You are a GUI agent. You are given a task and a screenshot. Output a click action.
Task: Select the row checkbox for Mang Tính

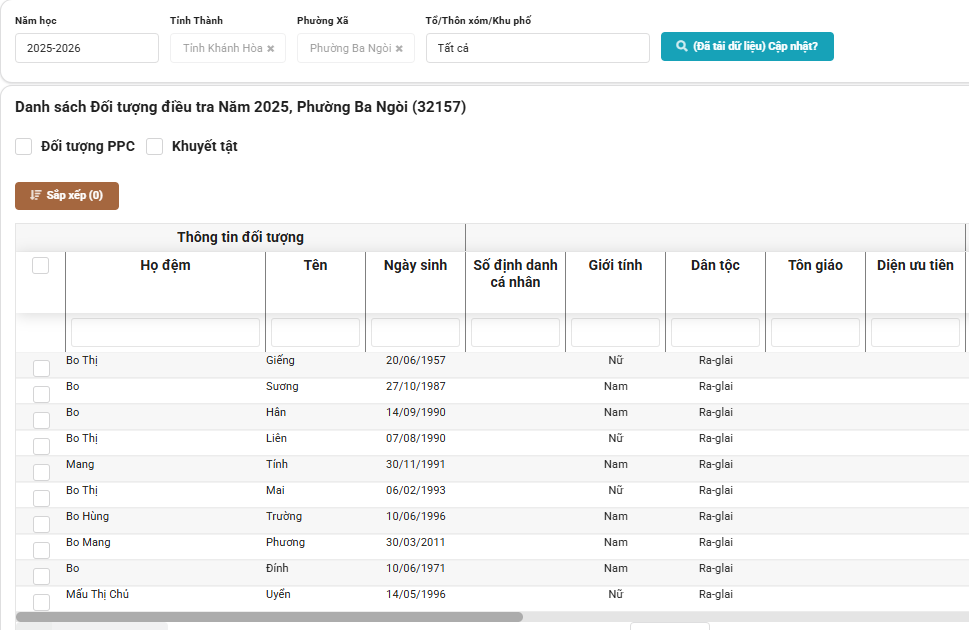(41, 472)
